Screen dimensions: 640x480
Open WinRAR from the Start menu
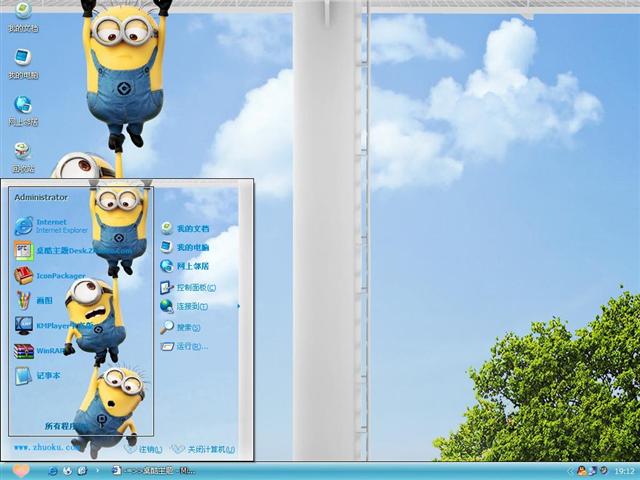[x=39, y=351]
